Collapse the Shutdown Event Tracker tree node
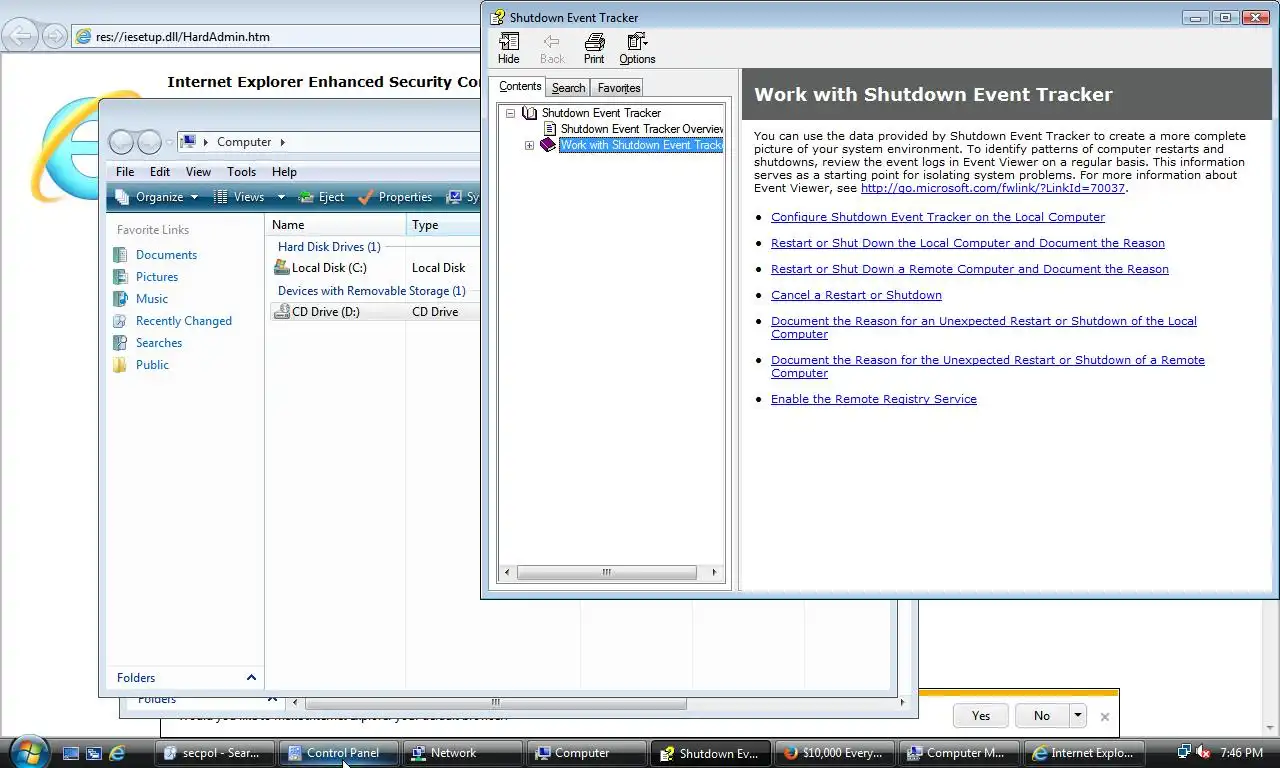Screen dimensions: 1280x768 [x=510, y=113]
